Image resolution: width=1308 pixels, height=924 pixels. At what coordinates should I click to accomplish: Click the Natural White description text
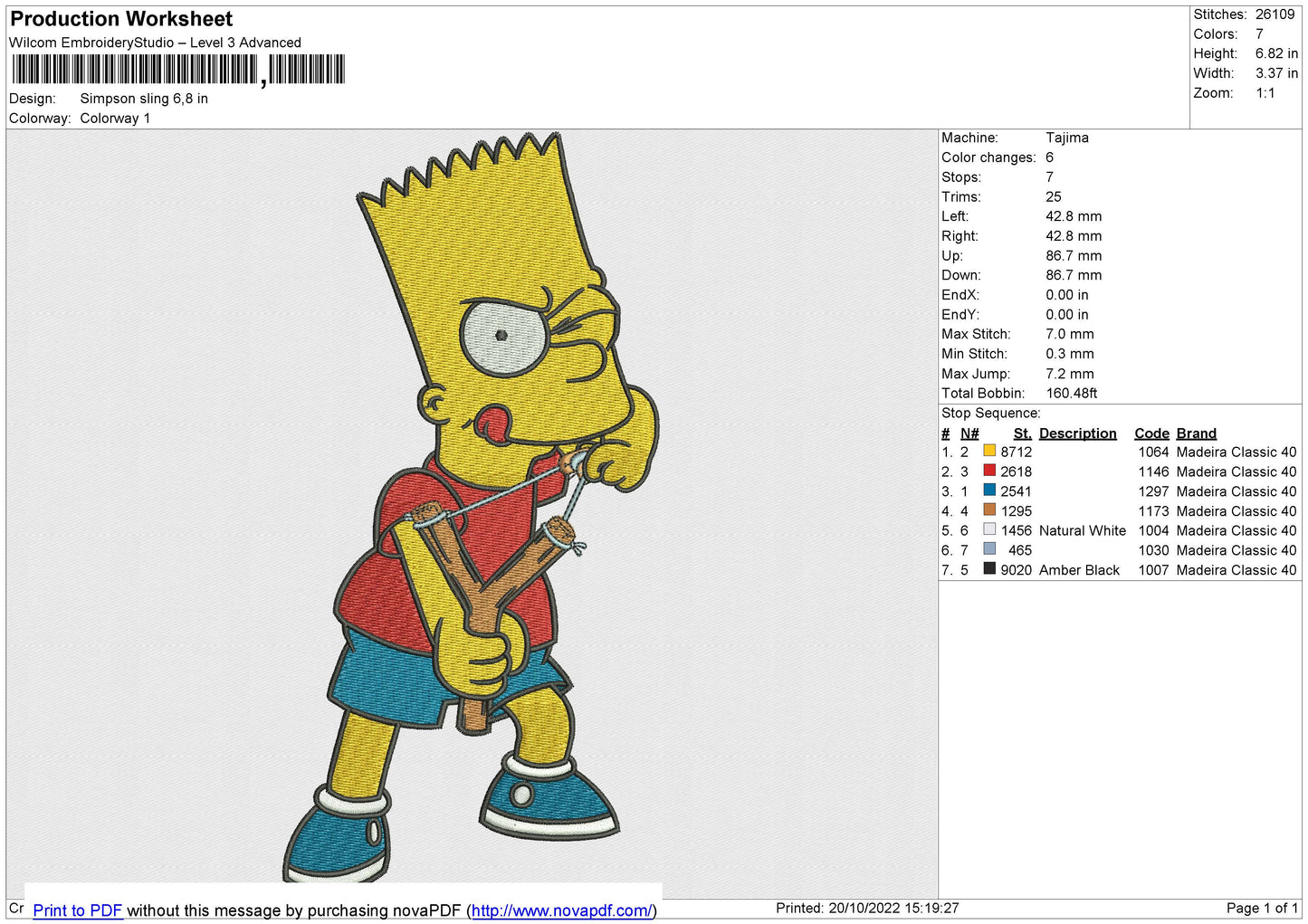coord(1083,530)
